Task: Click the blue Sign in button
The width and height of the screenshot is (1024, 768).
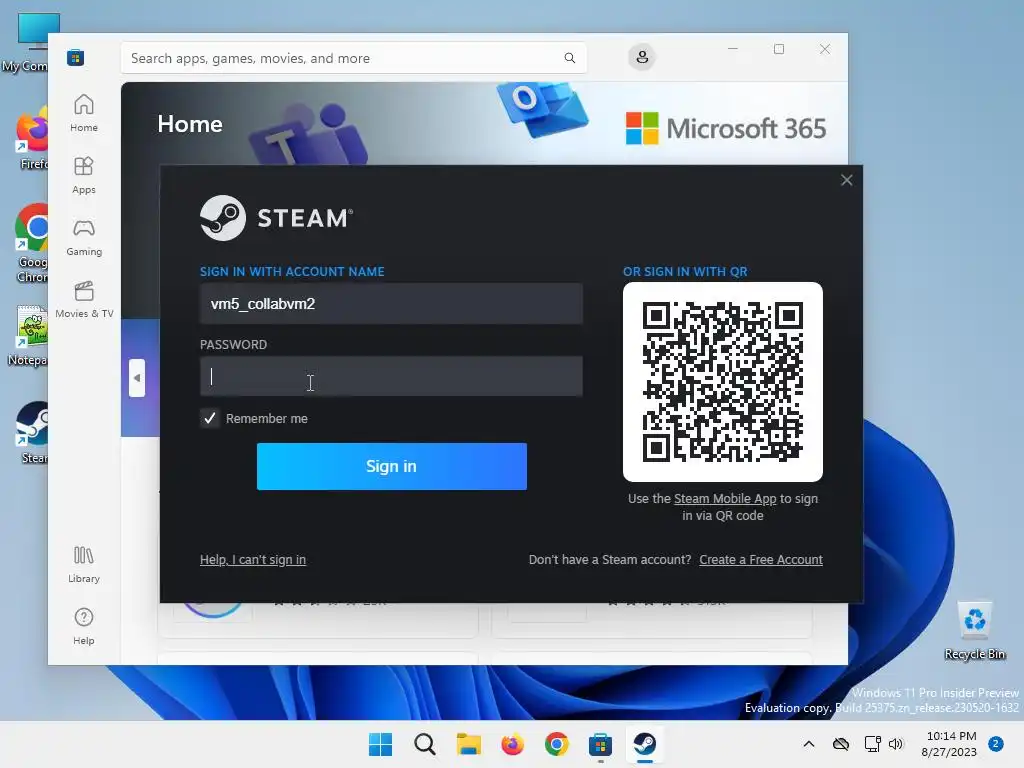Action: pos(392,466)
